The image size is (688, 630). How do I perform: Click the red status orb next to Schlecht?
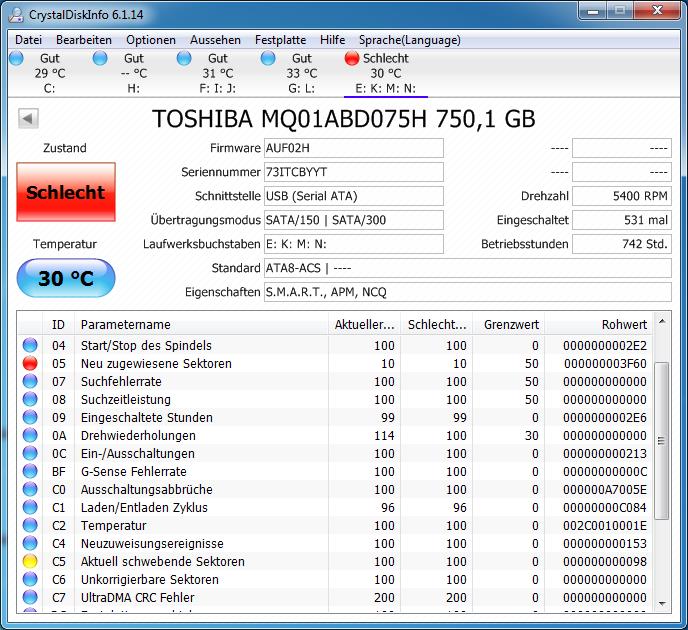352,58
